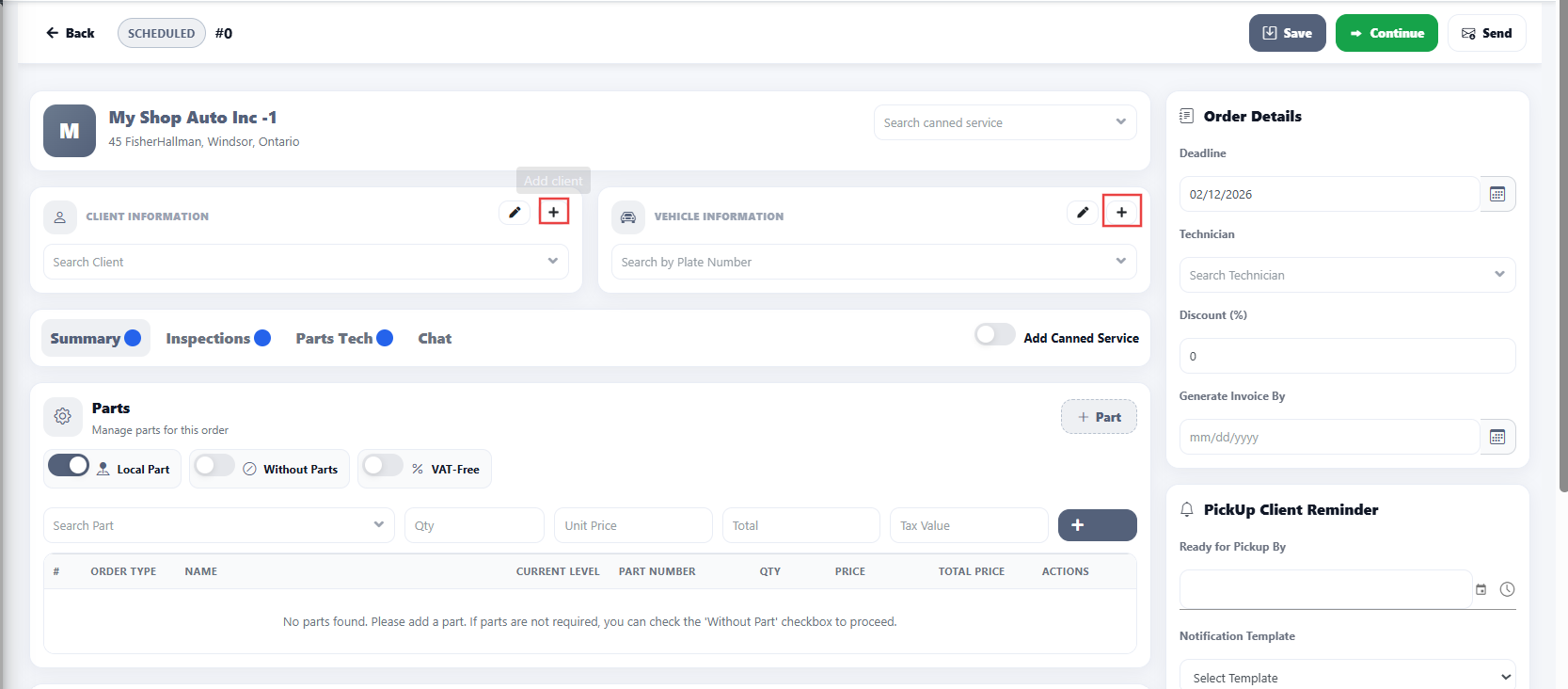Click the add client plus icon
The width and height of the screenshot is (1568, 689).
[x=554, y=212]
